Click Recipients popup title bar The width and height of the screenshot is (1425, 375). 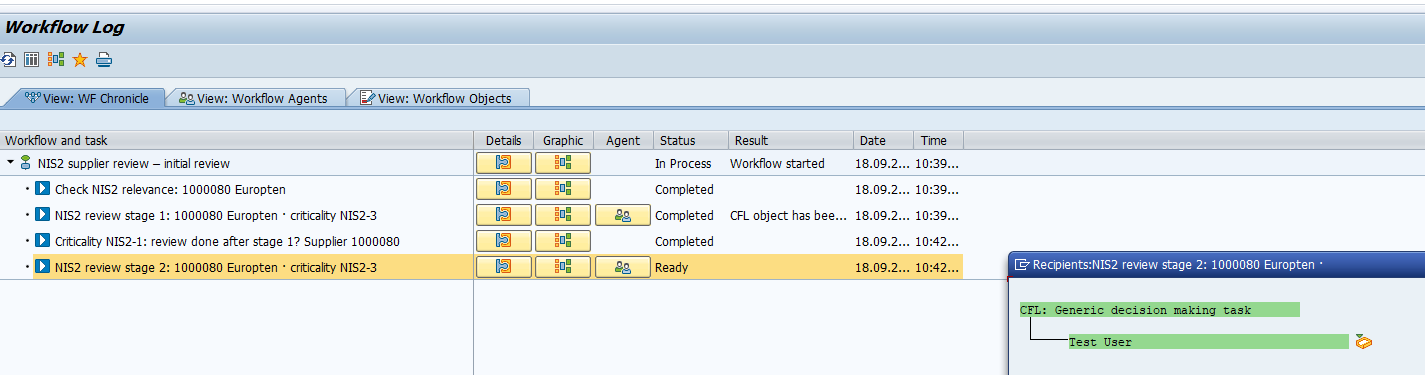[1217, 265]
